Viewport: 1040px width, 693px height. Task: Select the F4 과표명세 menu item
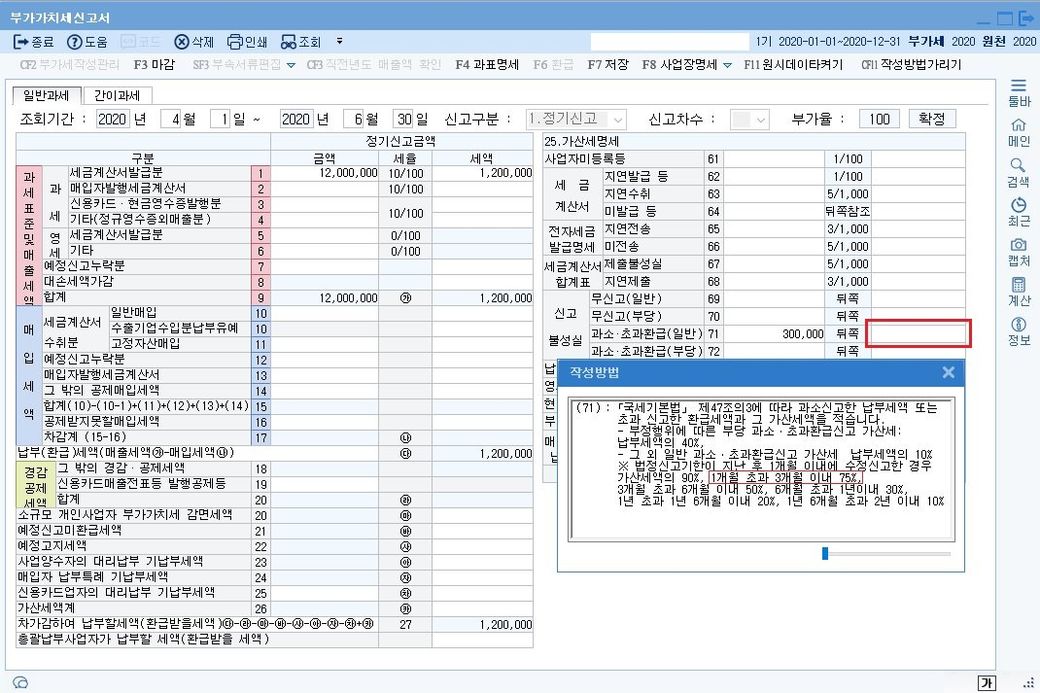[486, 65]
